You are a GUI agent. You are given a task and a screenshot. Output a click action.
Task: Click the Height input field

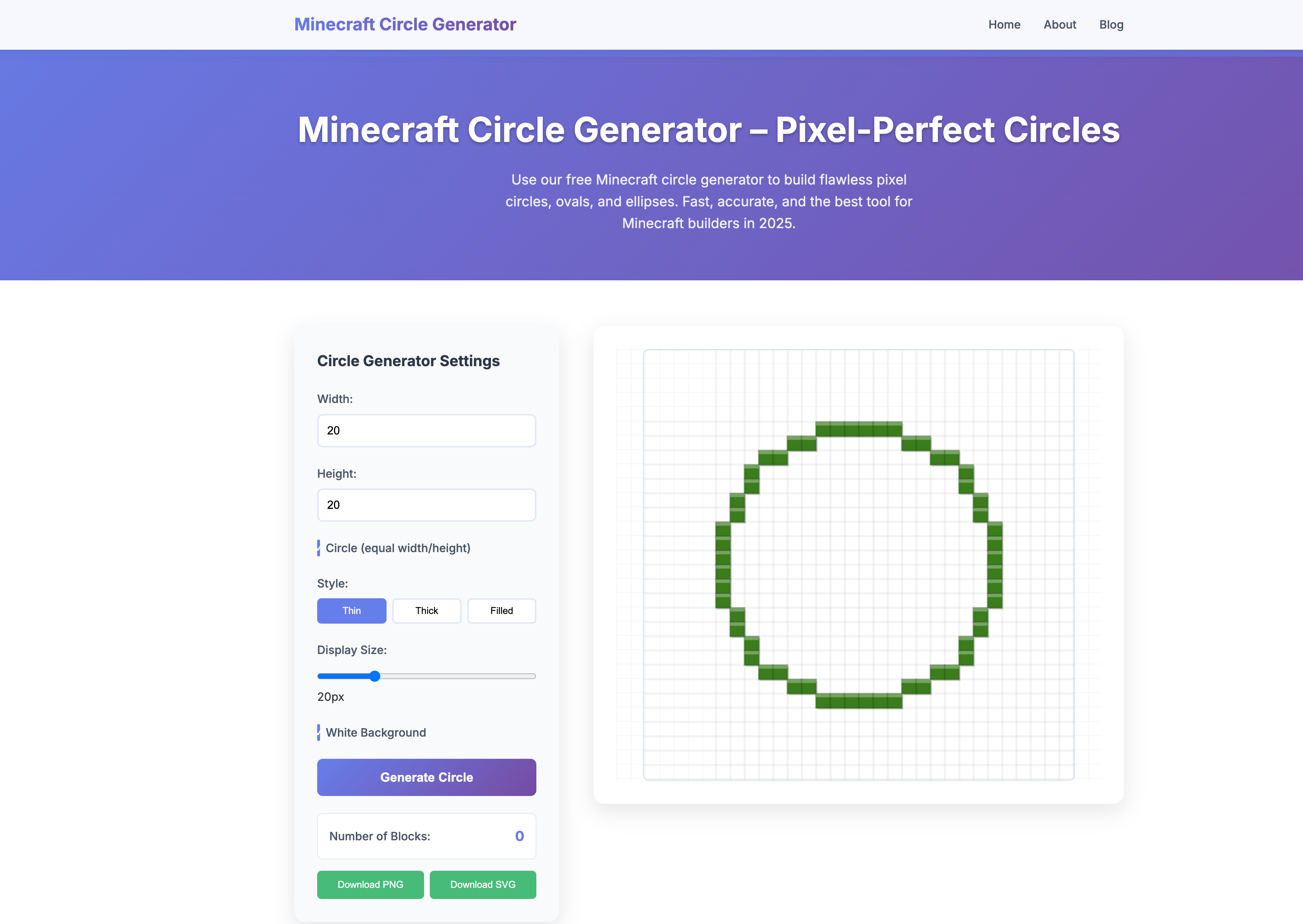(426, 505)
